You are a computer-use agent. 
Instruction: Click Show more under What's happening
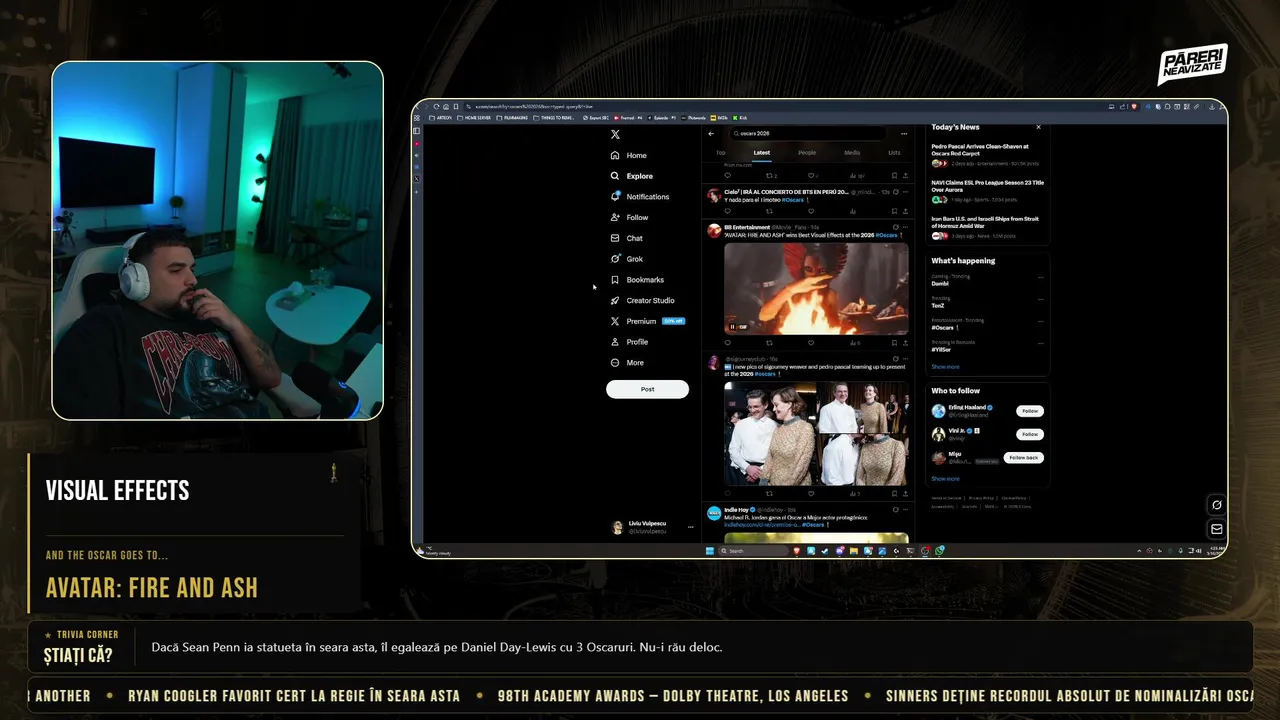point(945,367)
